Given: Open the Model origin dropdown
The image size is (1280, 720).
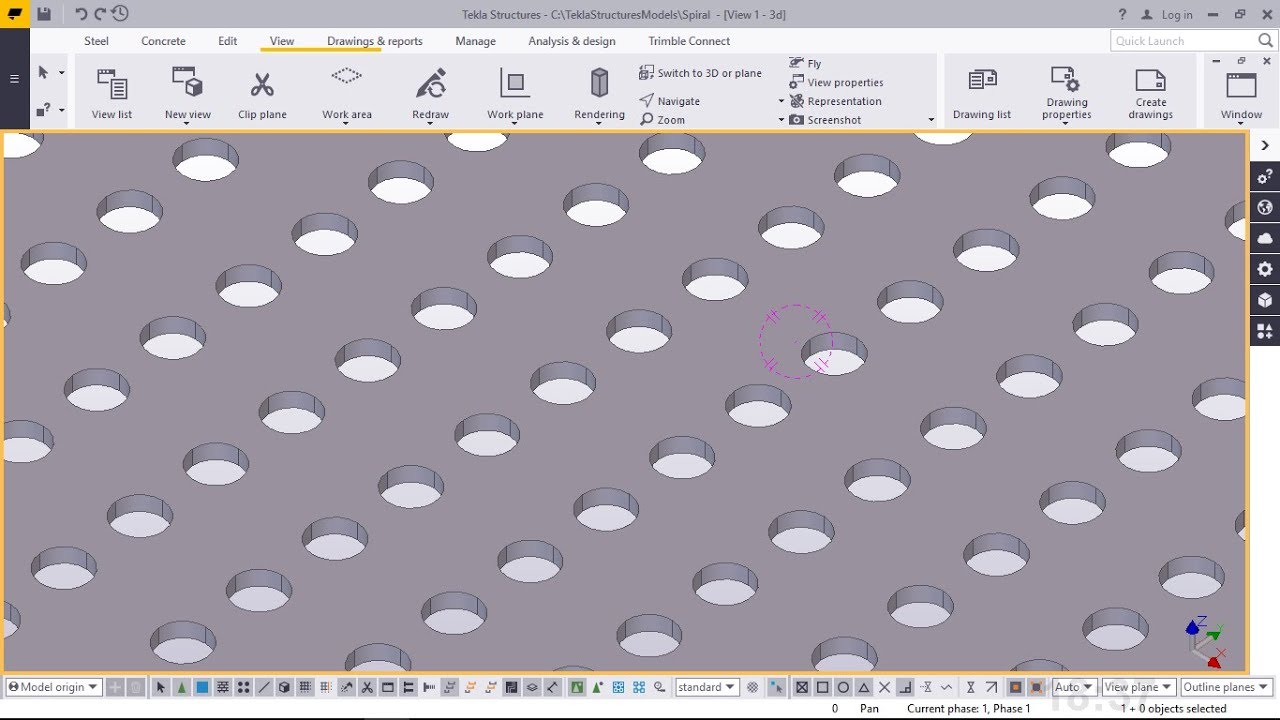Looking at the screenshot, I should tap(54, 687).
